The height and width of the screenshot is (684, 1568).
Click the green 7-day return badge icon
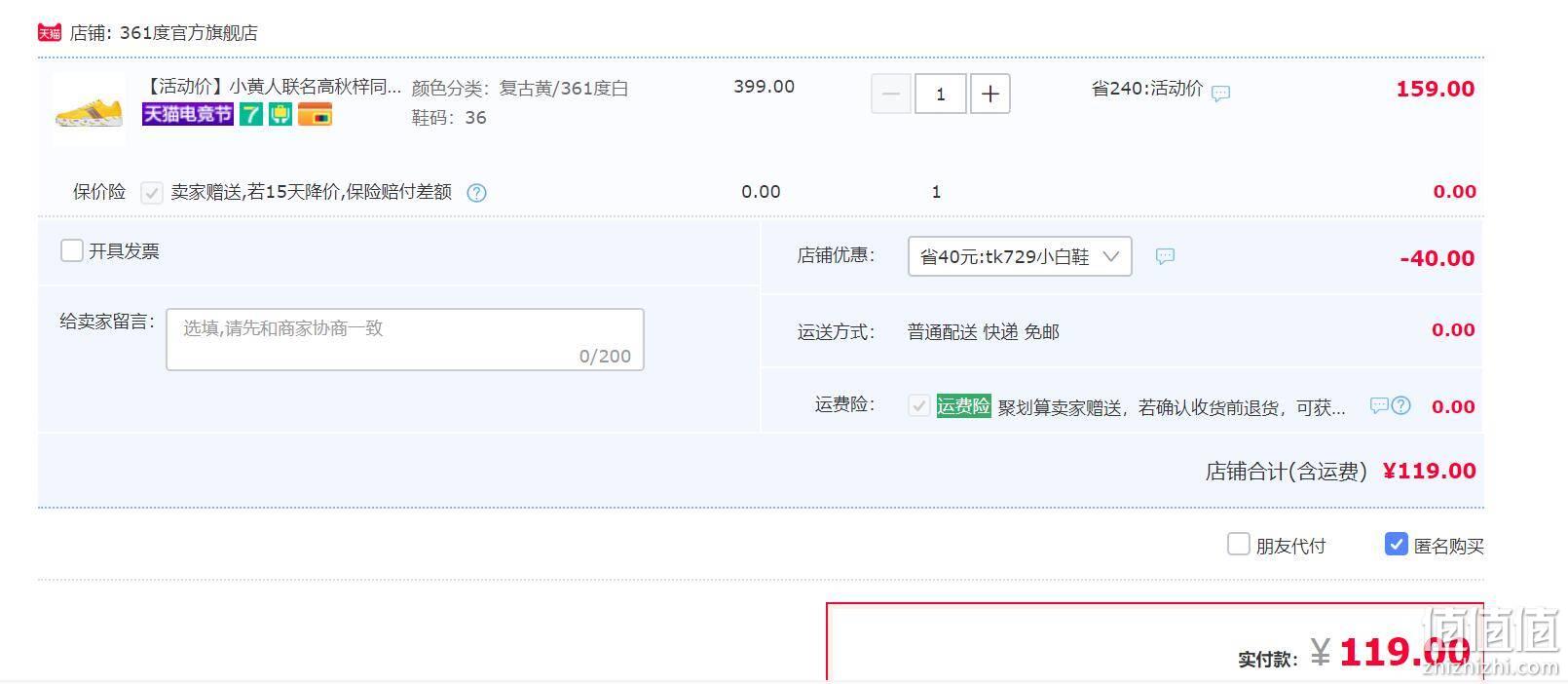[x=251, y=115]
